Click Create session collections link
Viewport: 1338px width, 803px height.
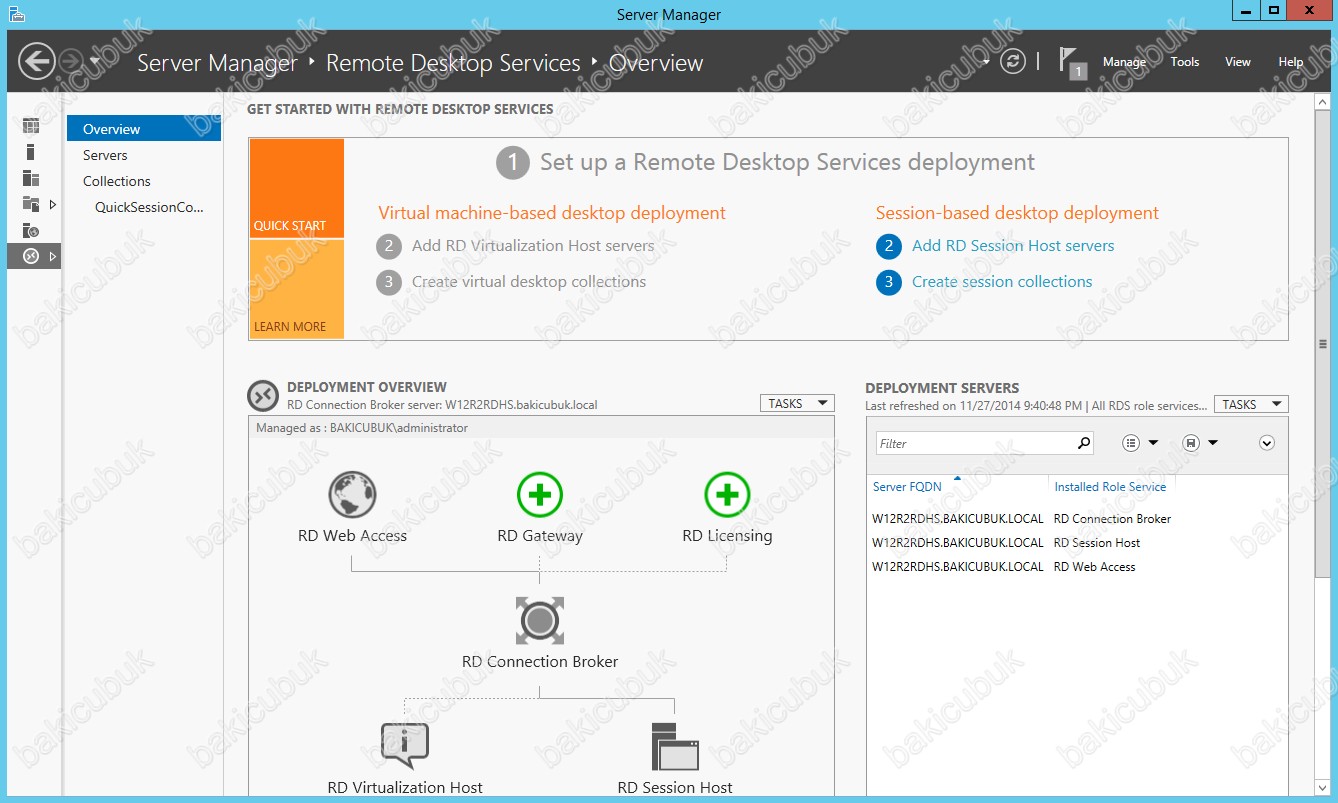click(x=1002, y=282)
